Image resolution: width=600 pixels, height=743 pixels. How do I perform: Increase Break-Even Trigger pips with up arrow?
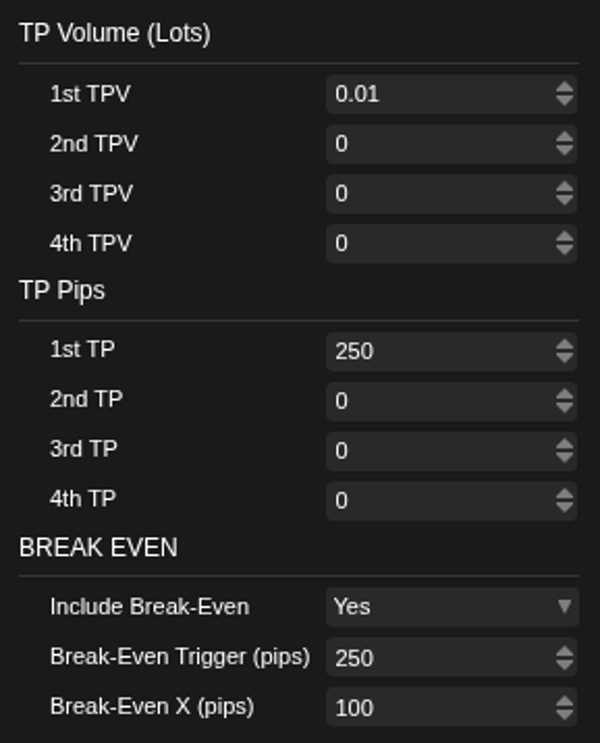click(565, 650)
